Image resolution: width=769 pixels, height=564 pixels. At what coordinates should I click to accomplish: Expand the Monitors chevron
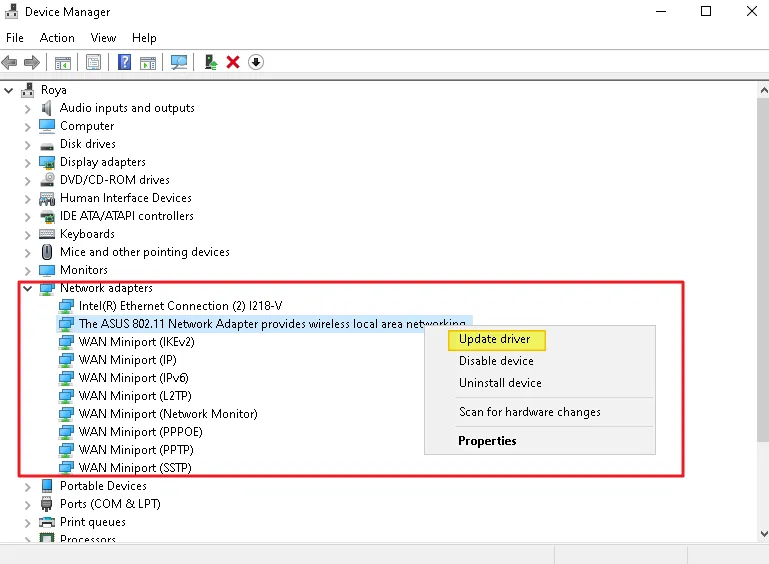28,271
